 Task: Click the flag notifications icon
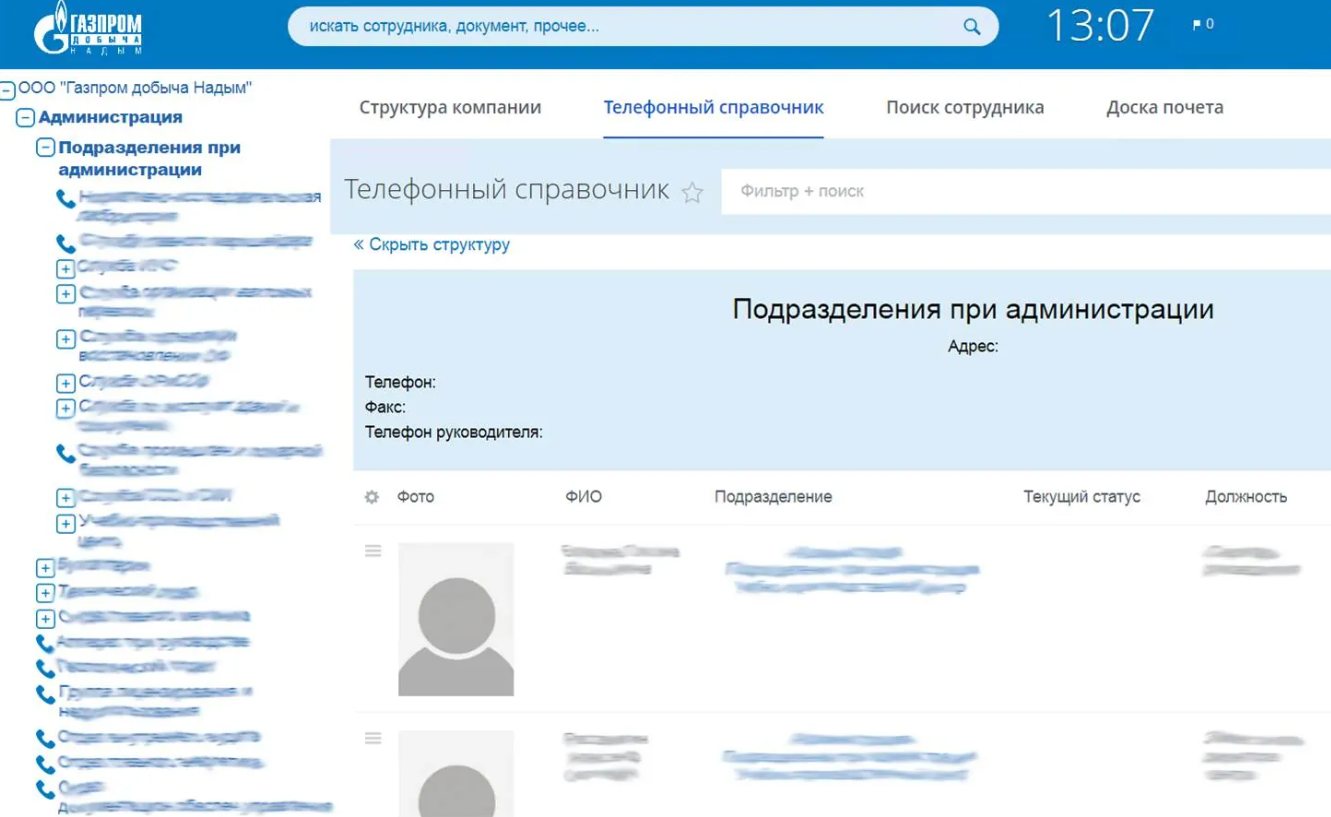(x=1198, y=25)
